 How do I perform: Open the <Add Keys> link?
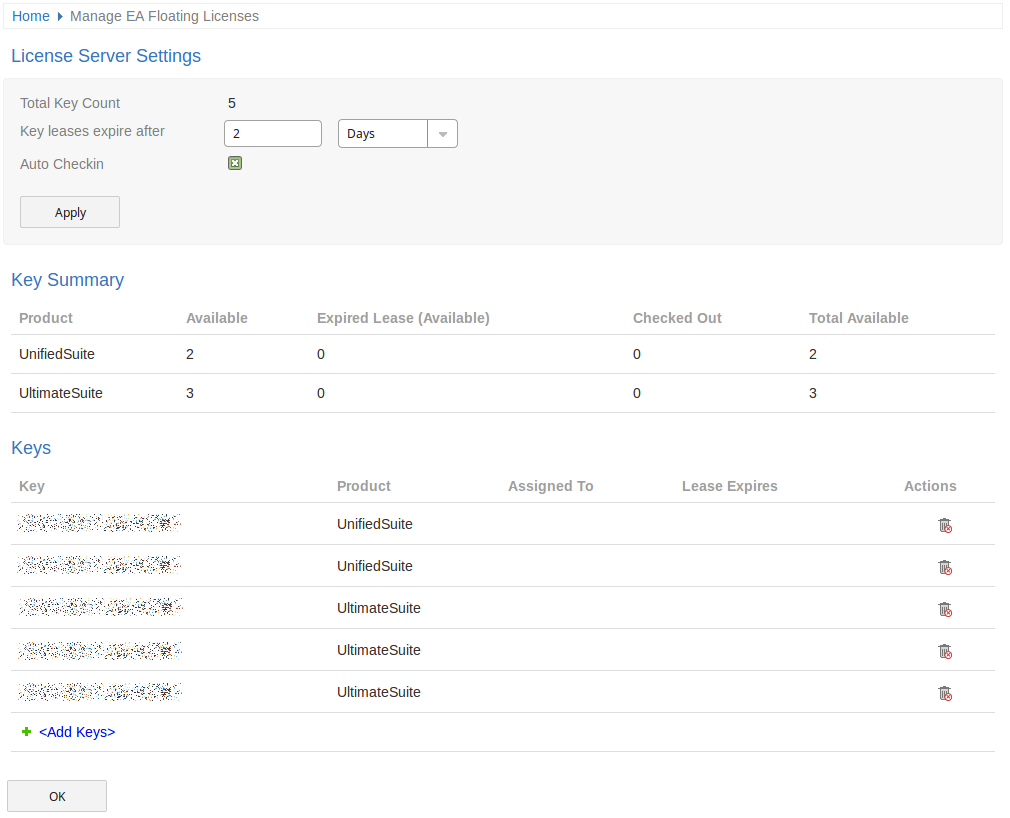pyautogui.click(x=77, y=732)
